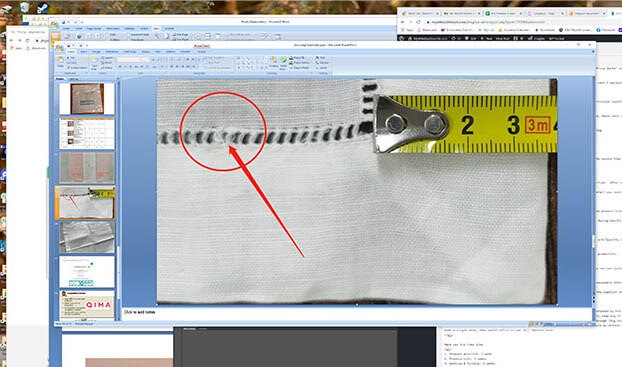Select Full Screen Reading in Word ribbon
The width and height of the screenshot is (622, 367).
(x=67, y=36)
